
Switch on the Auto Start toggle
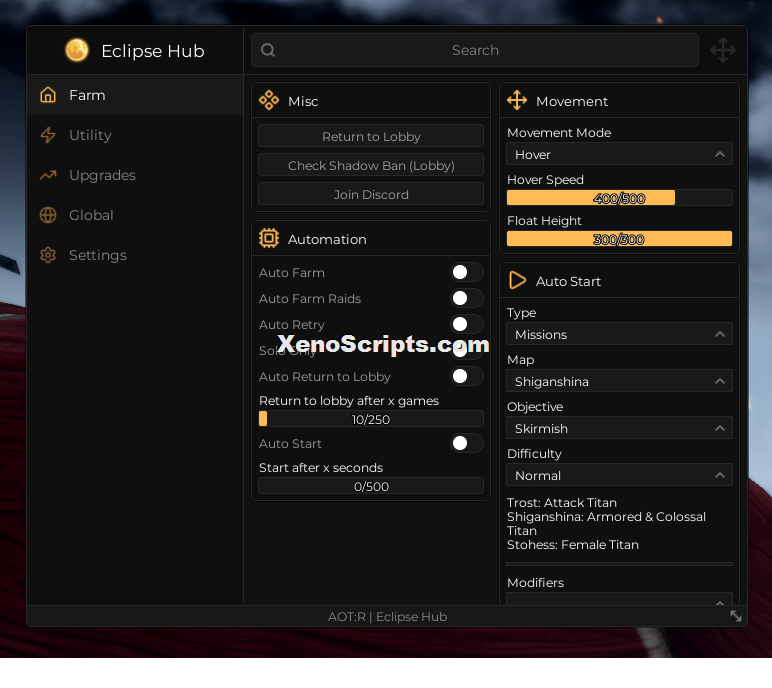tap(466, 443)
